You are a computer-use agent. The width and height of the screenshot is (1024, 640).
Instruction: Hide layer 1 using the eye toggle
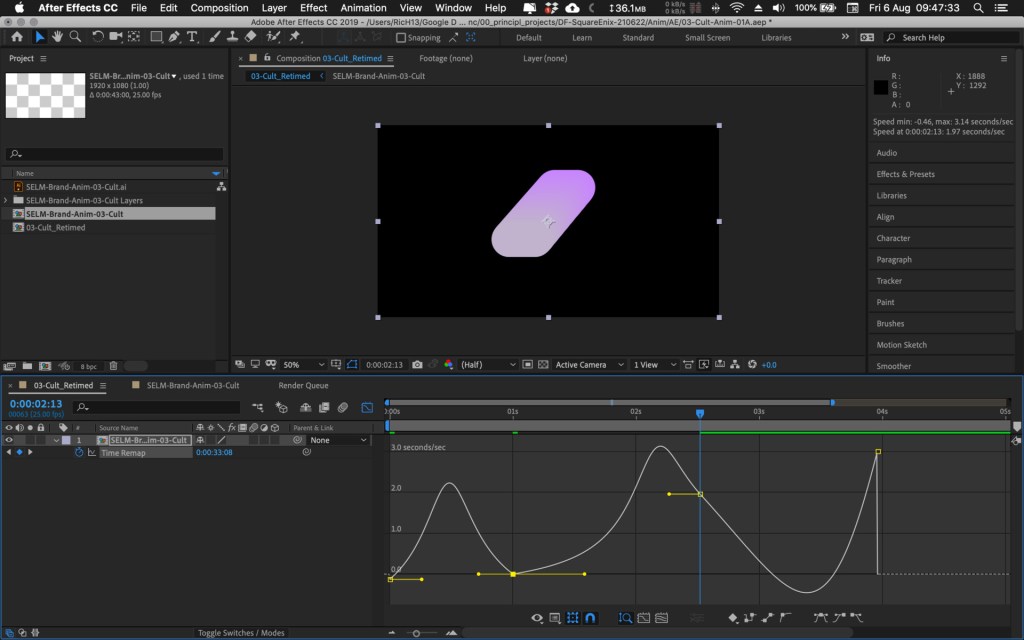9,440
